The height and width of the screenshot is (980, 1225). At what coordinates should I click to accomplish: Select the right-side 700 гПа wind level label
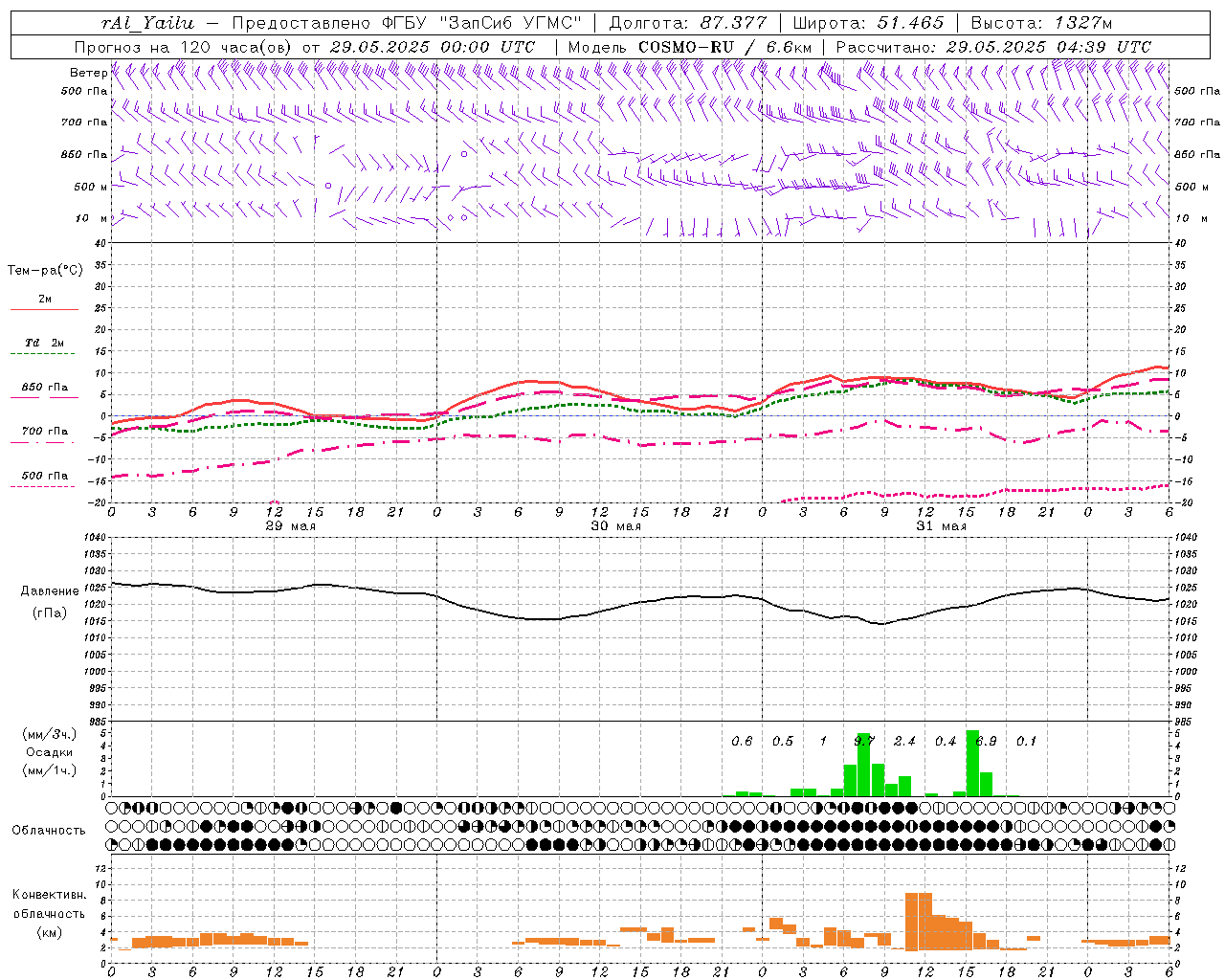pos(1197,122)
